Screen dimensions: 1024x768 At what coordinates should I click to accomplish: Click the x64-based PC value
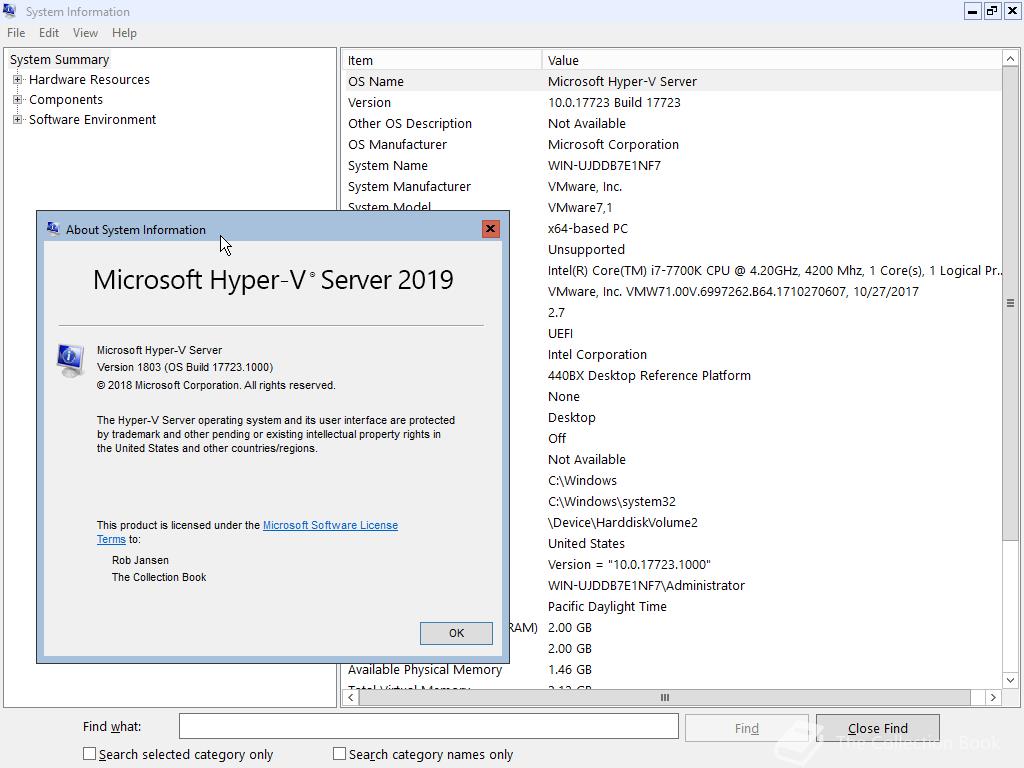tap(588, 229)
